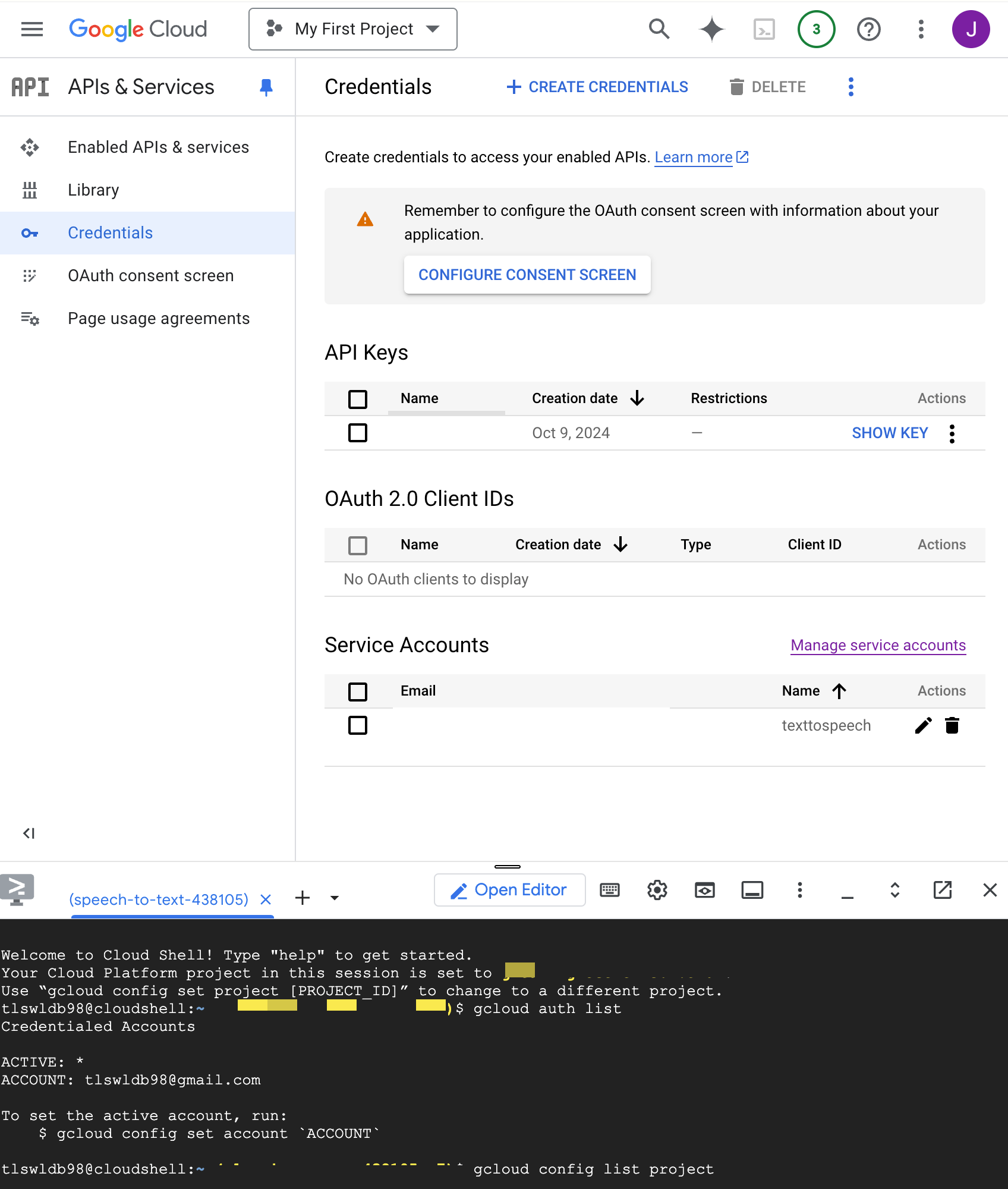The width and height of the screenshot is (1008, 1189).
Task: Open Enabled APIs & services
Action: tap(147, 147)
